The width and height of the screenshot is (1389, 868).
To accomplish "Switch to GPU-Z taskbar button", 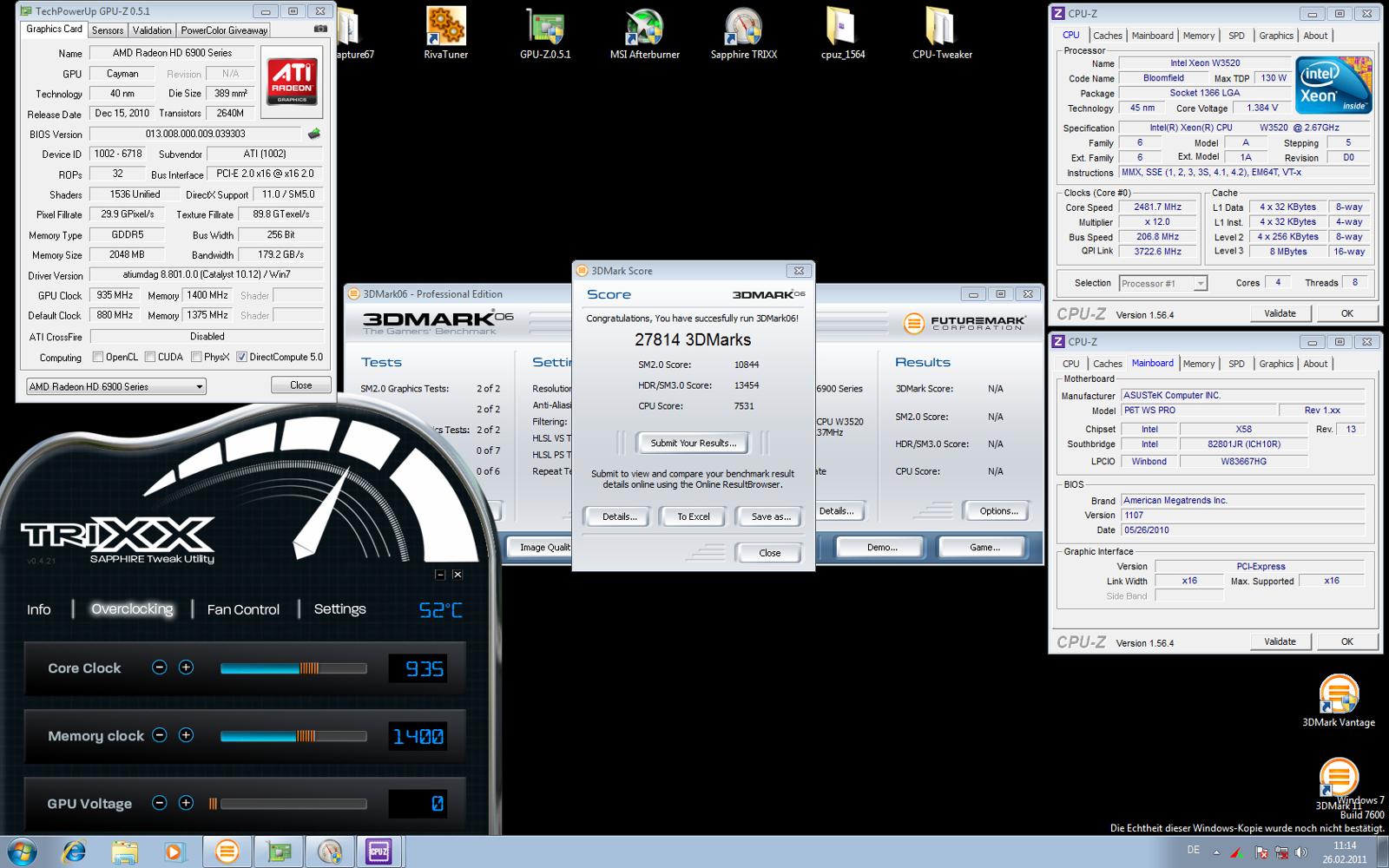I will click(x=279, y=852).
